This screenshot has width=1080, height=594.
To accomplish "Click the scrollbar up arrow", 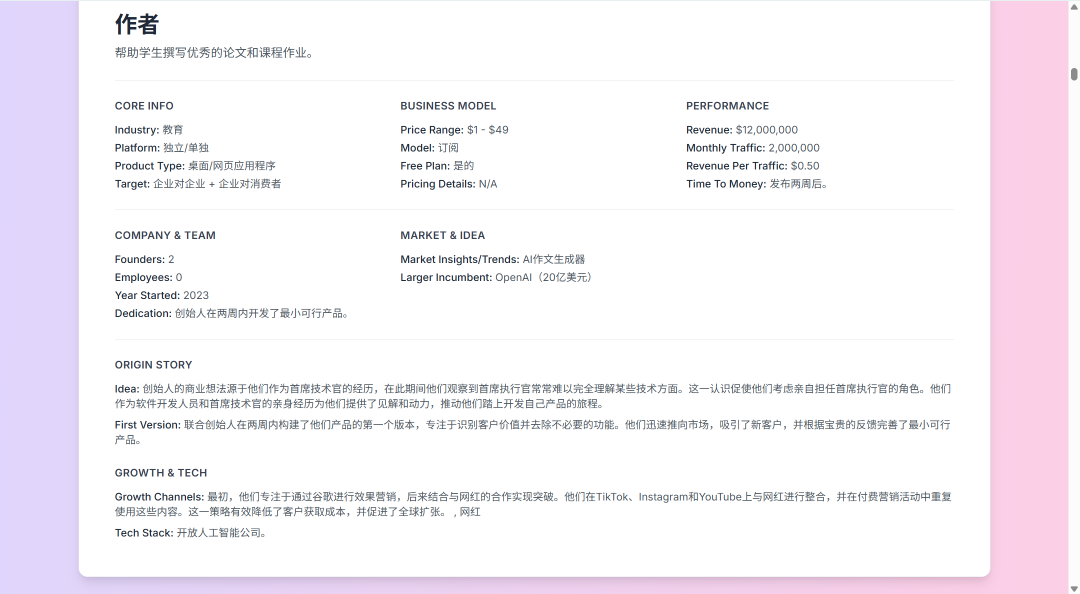I will [x=1074, y=6].
